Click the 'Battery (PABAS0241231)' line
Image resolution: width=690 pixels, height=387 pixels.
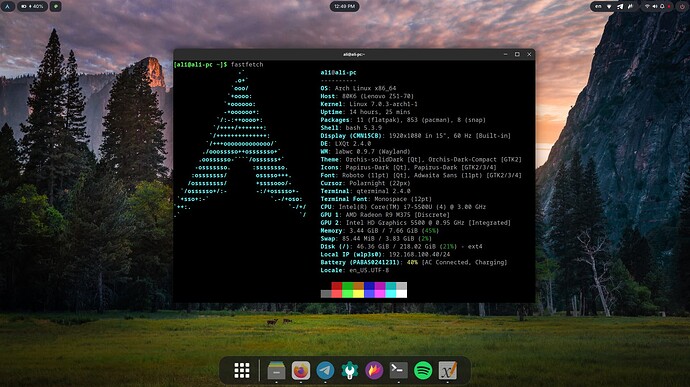coord(414,262)
